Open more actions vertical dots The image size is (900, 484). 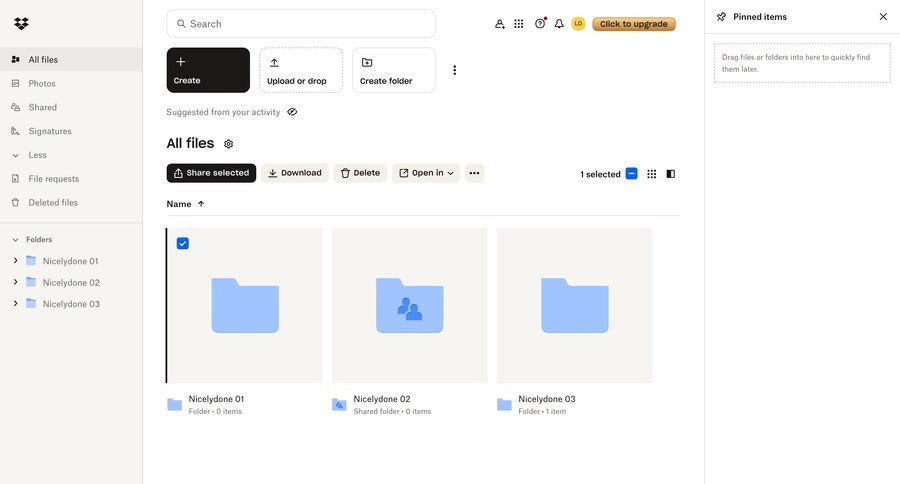coord(455,70)
